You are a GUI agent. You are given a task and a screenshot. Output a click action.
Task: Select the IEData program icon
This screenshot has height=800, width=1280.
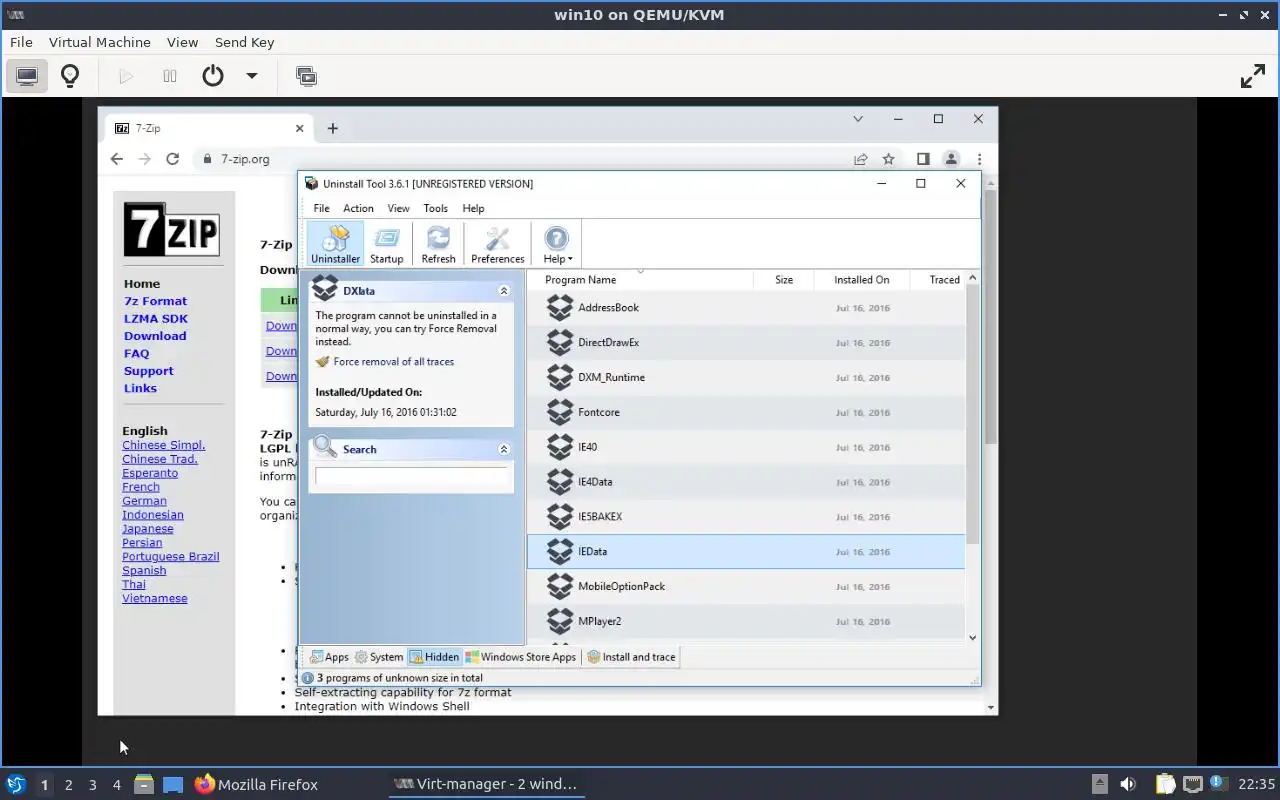(560, 552)
